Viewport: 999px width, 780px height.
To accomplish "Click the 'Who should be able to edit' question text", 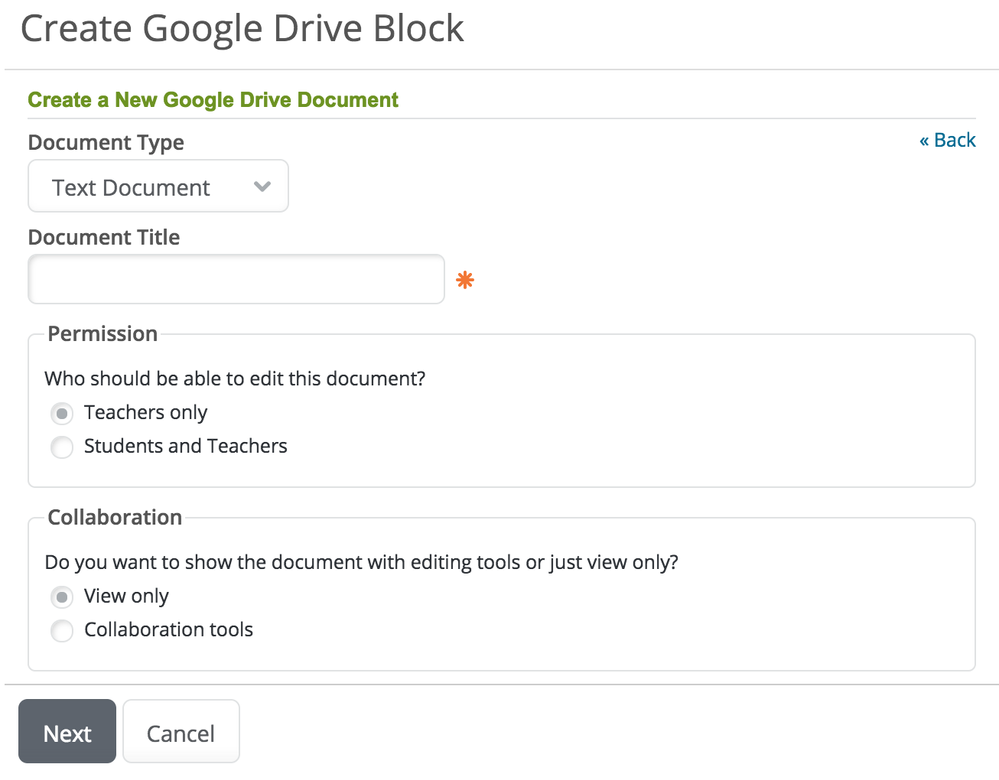I will [241, 379].
